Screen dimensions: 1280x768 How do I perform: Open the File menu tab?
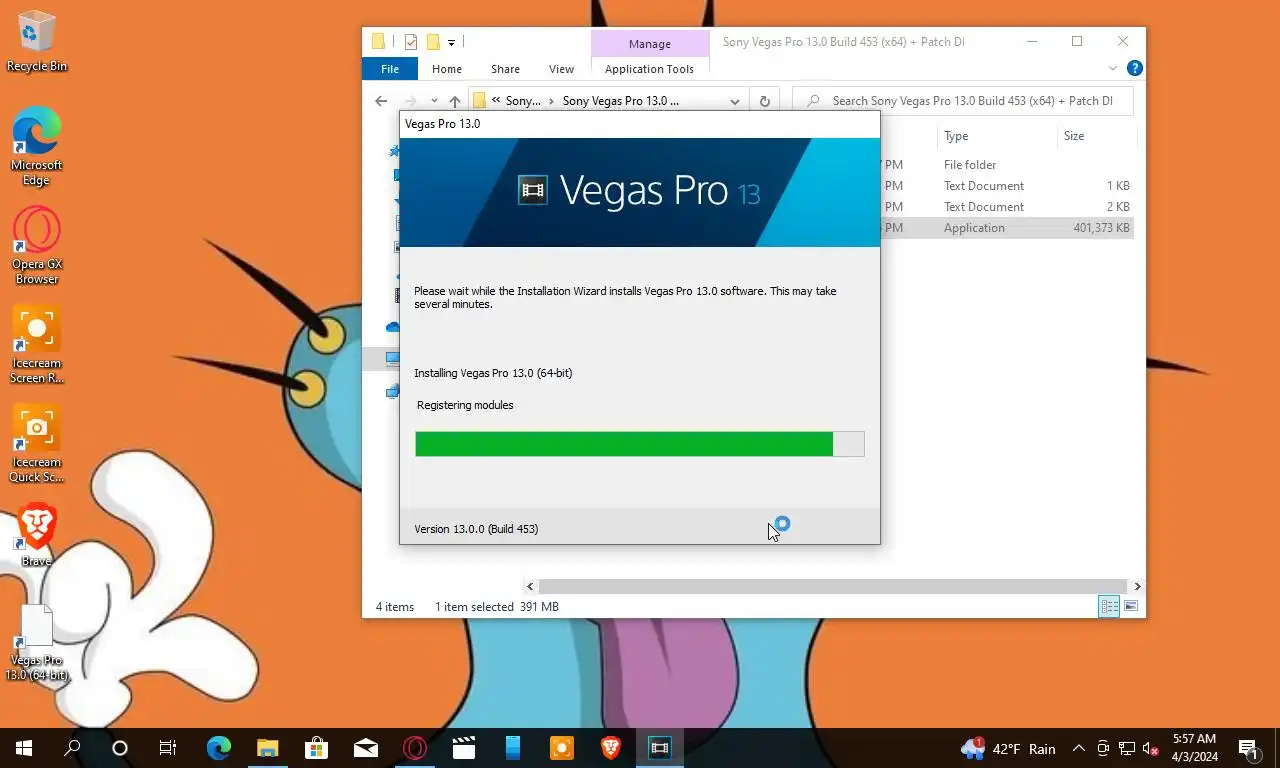[x=390, y=69]
